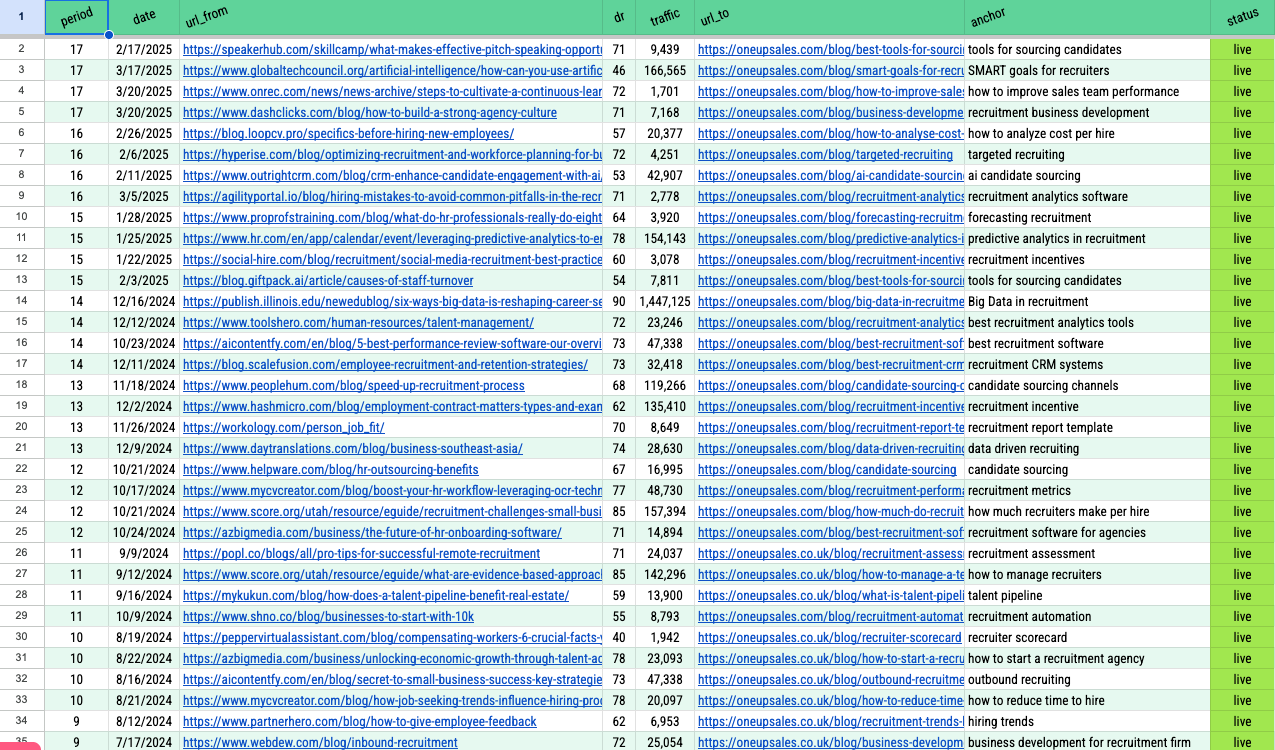
Task: Select the date cell 12/16/2024
Action: [x=144, y=301]
